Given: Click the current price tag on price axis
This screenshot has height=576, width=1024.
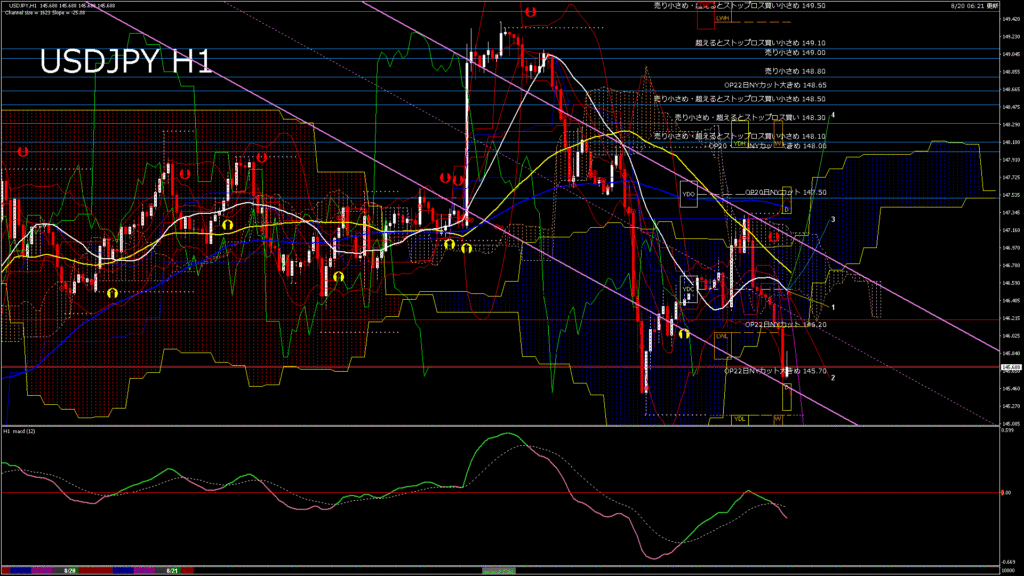Looking at the screenshot, I should coord(1010,367).
